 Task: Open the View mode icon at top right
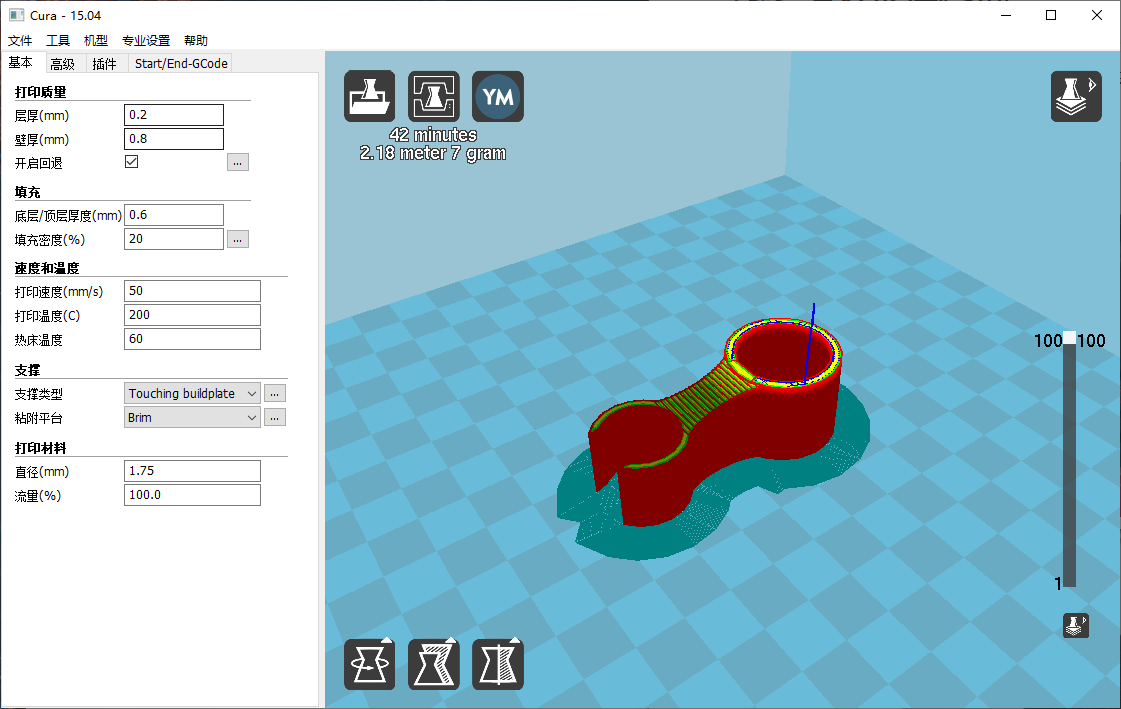[1076, 96]
